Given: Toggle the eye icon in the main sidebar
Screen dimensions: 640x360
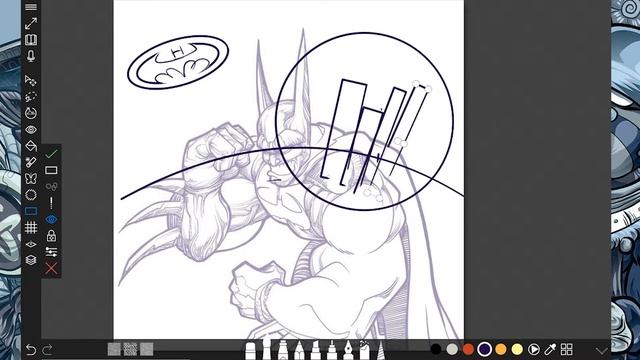Looking at the screenshot, I should point(31,130).
